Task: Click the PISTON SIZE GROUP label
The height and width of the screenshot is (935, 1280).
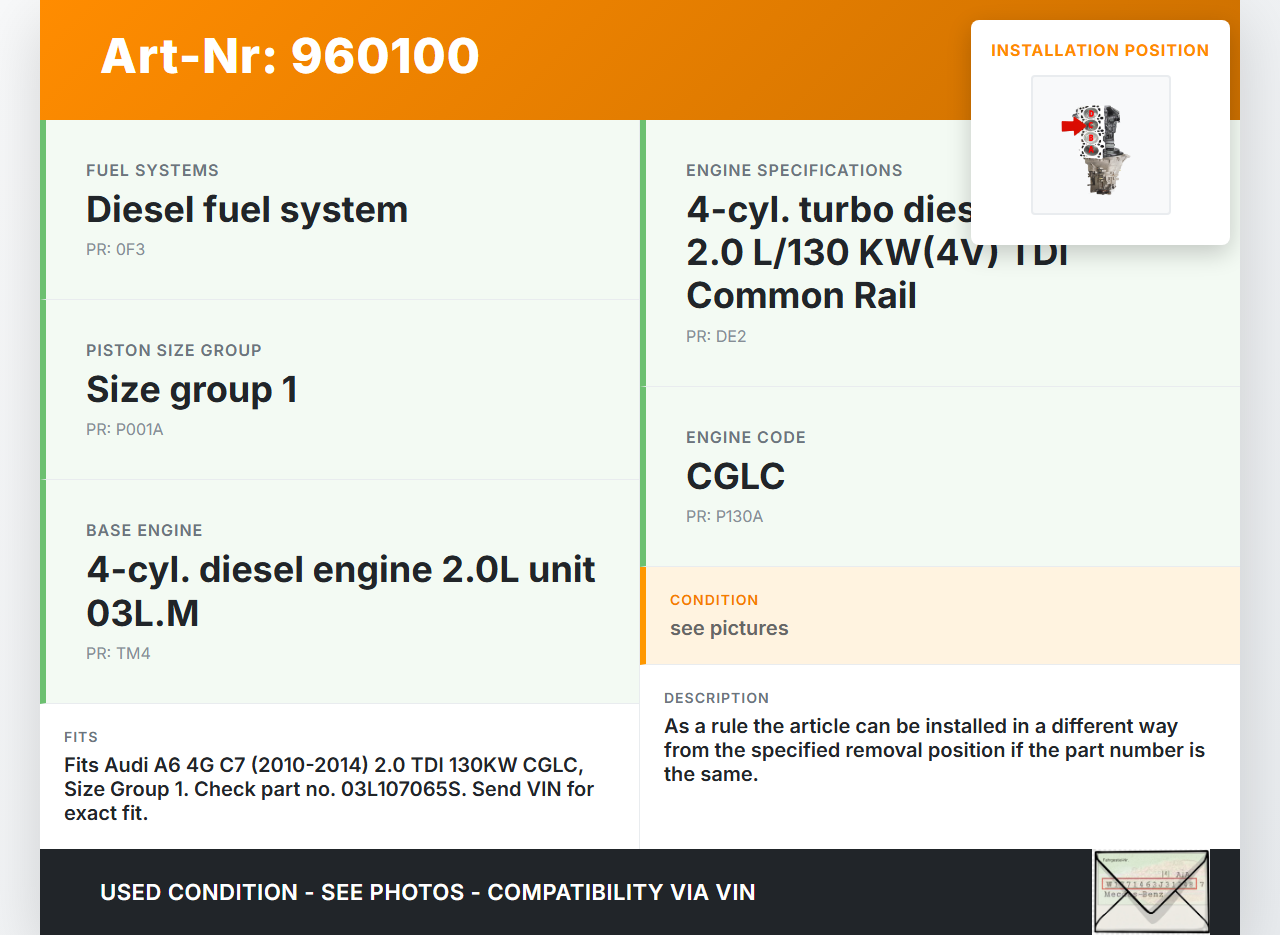Action: point(174,350)
